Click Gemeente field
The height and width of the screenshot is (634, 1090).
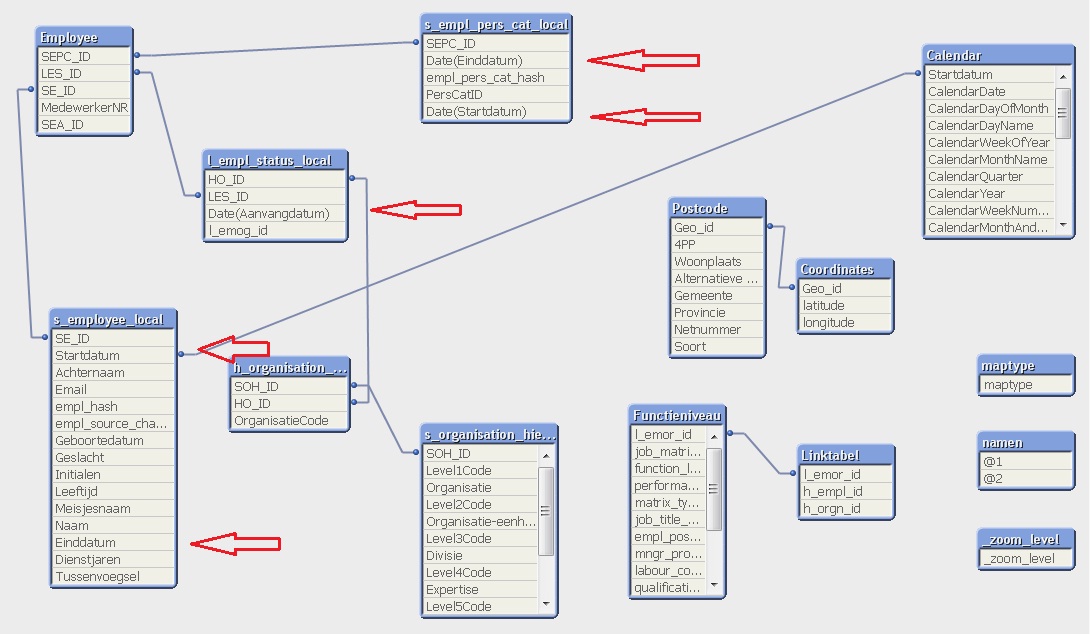[717, 295]
